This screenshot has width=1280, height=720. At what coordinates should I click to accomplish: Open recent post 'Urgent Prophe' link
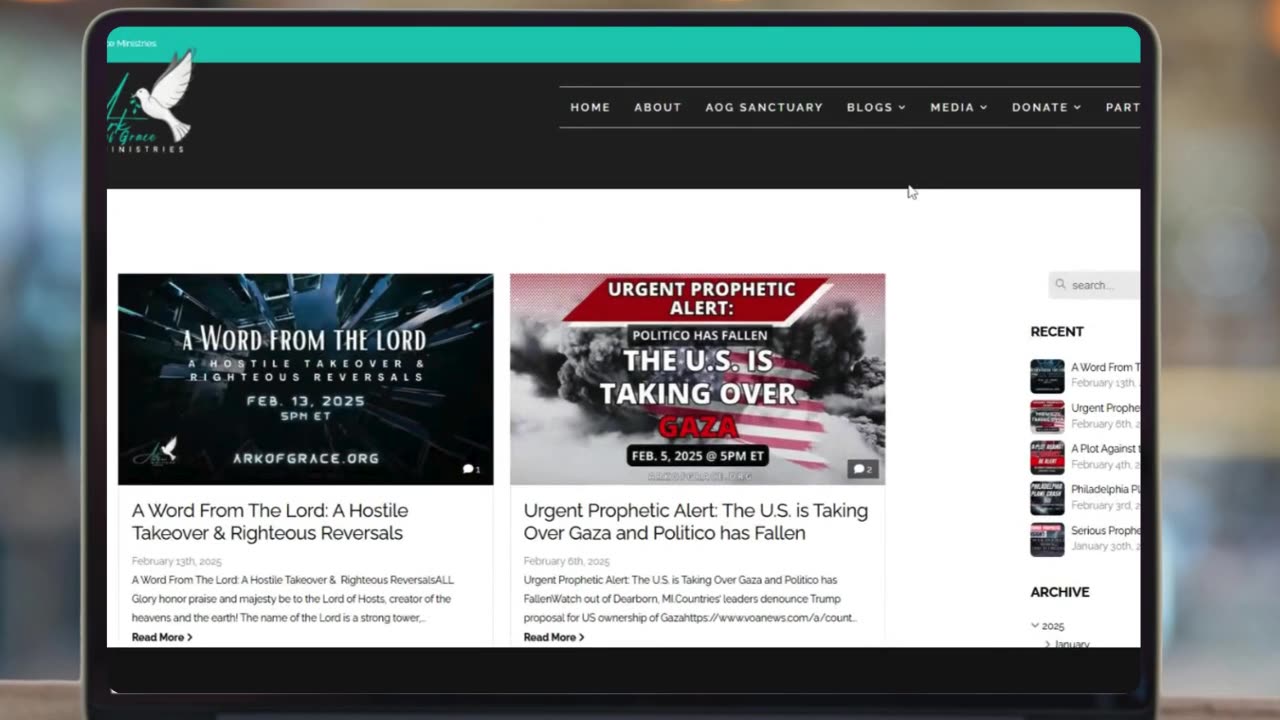click(1105, 408)
